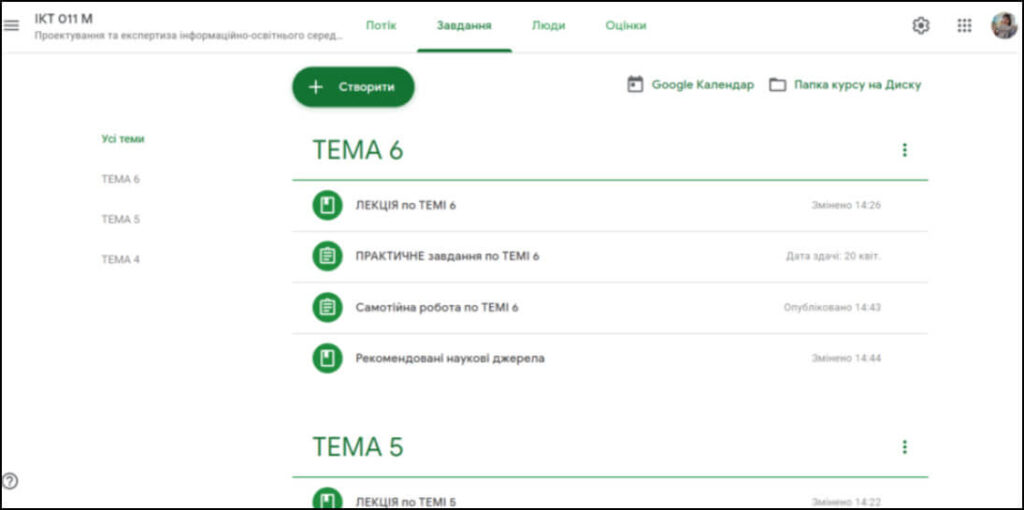
Task: Click the icon for Рекомендовані наукові джерела
Action: (327, 358)
